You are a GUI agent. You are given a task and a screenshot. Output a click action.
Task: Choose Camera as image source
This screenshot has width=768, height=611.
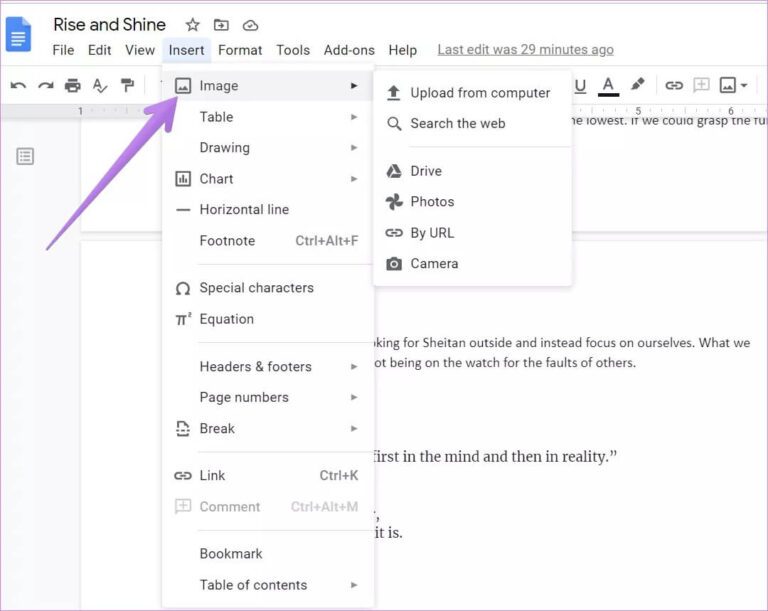coord(472,264)
